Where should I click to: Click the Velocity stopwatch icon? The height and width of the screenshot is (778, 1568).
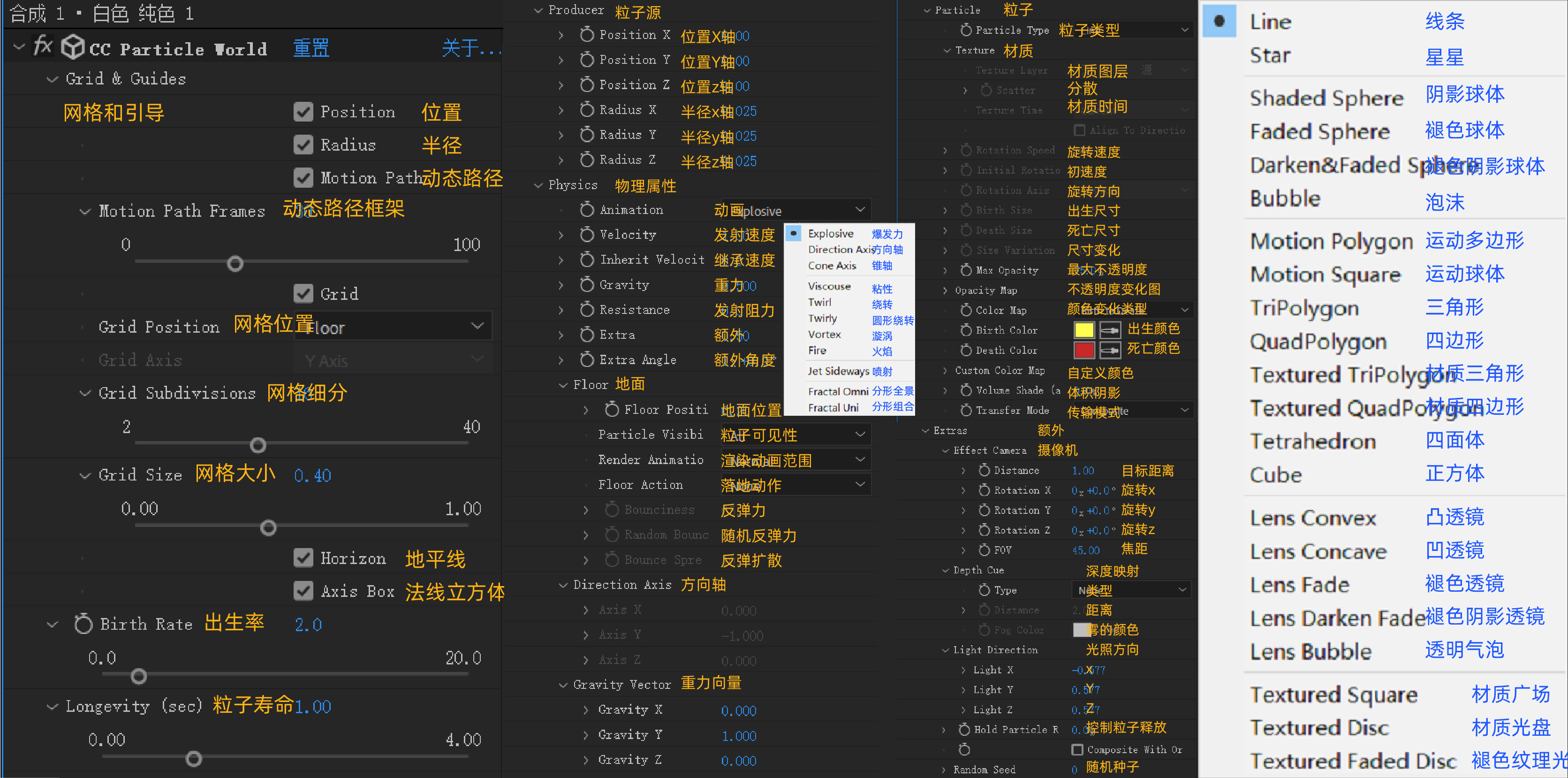pyautogui.click(x=586, y=234)
